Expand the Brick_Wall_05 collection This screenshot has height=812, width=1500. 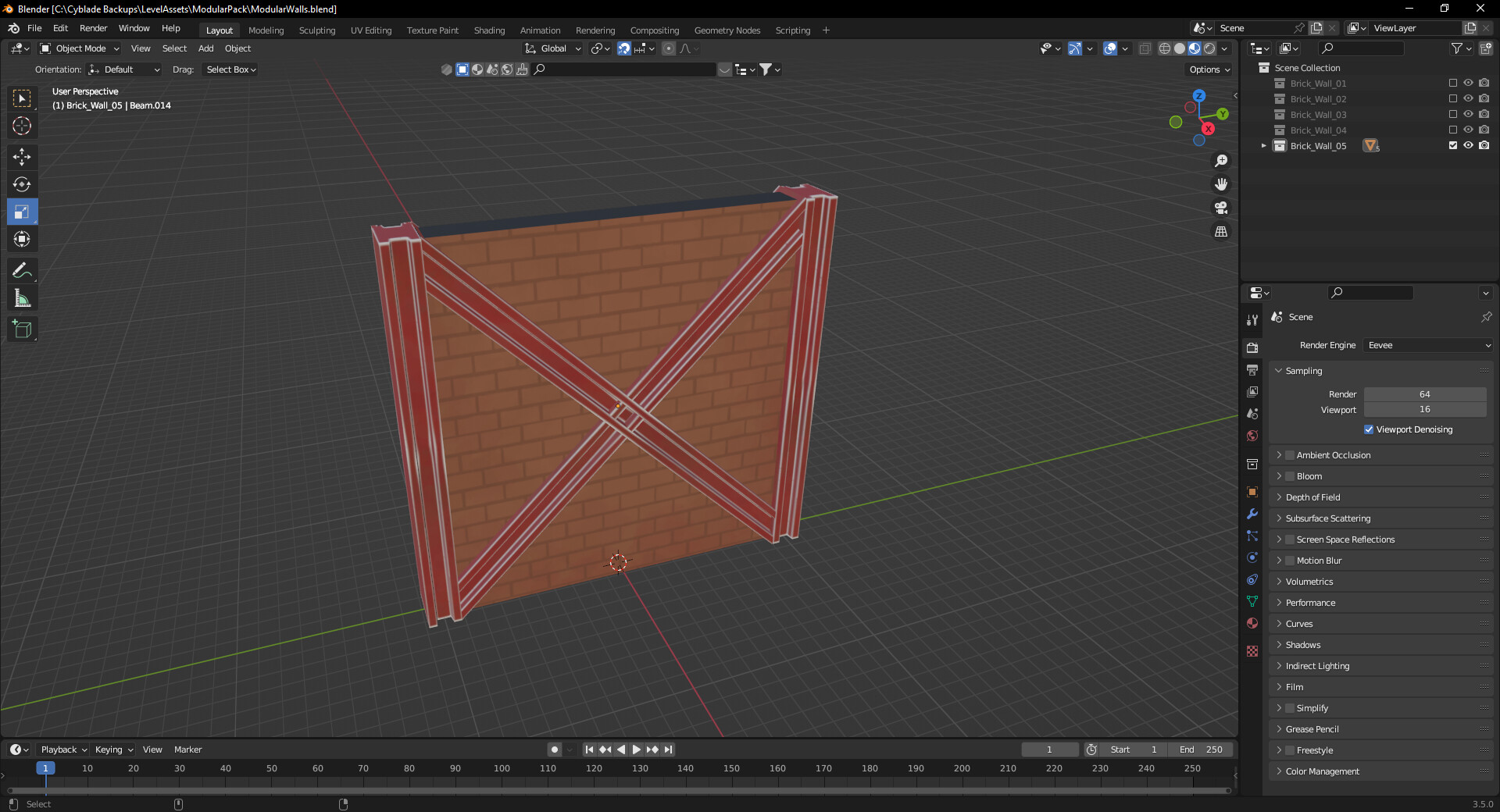click(1263, 146)
